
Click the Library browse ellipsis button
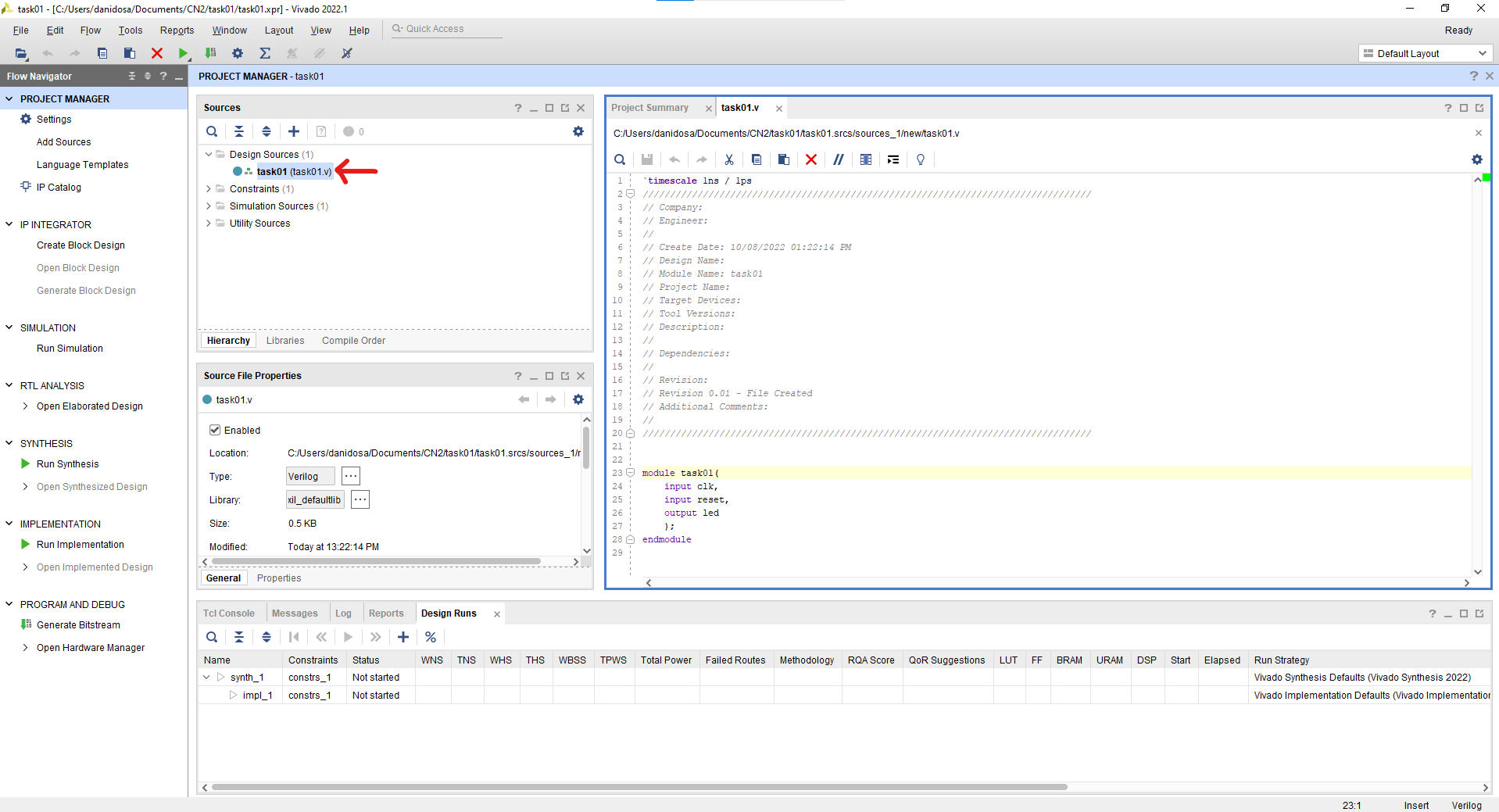tap(360, 499)
